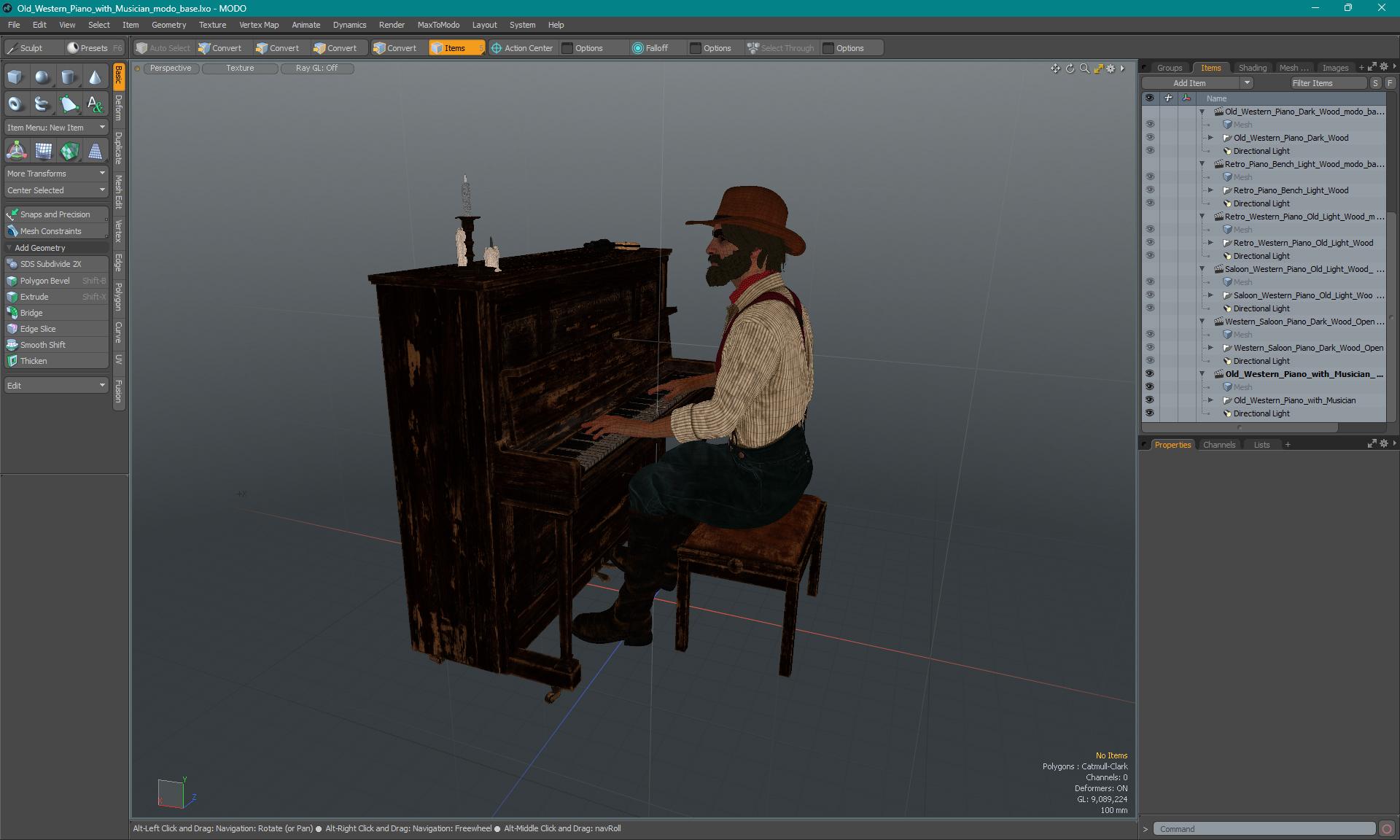Image resolution: width=1400 pixels, height=840 pixels.
Task: Click the viewport zoom magnifier icon
Action: click(1084, 69)
